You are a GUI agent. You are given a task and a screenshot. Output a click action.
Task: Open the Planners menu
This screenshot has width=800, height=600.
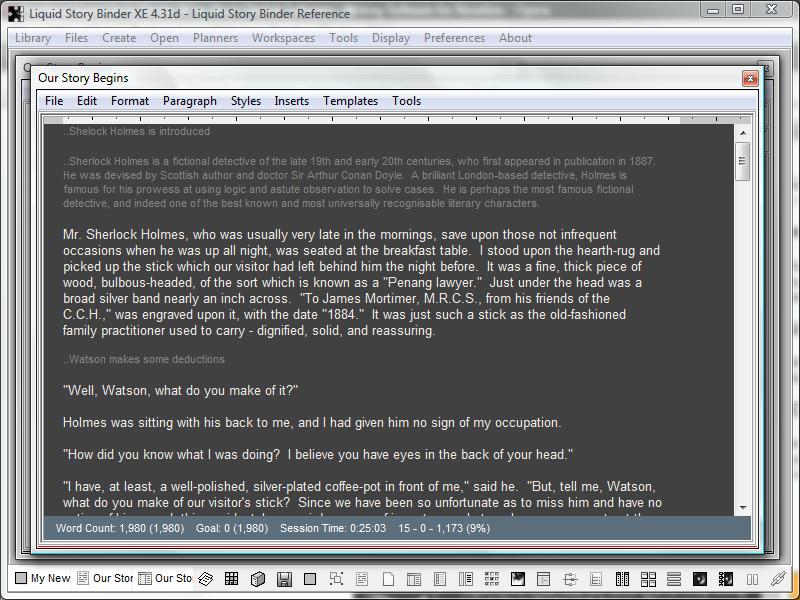point(215,38)
